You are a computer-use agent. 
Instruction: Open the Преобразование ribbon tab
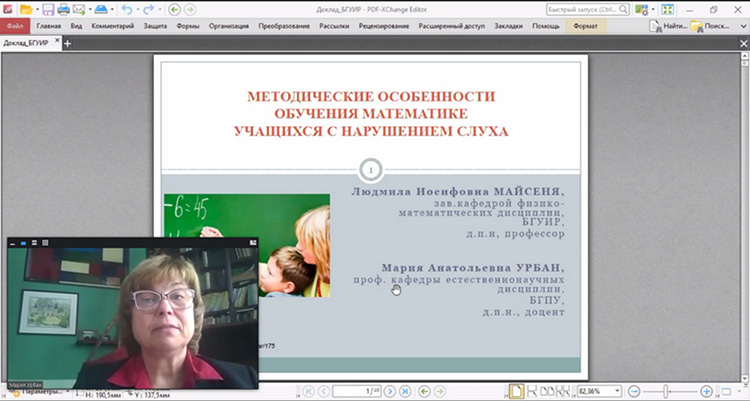click(x=284, y=26)
